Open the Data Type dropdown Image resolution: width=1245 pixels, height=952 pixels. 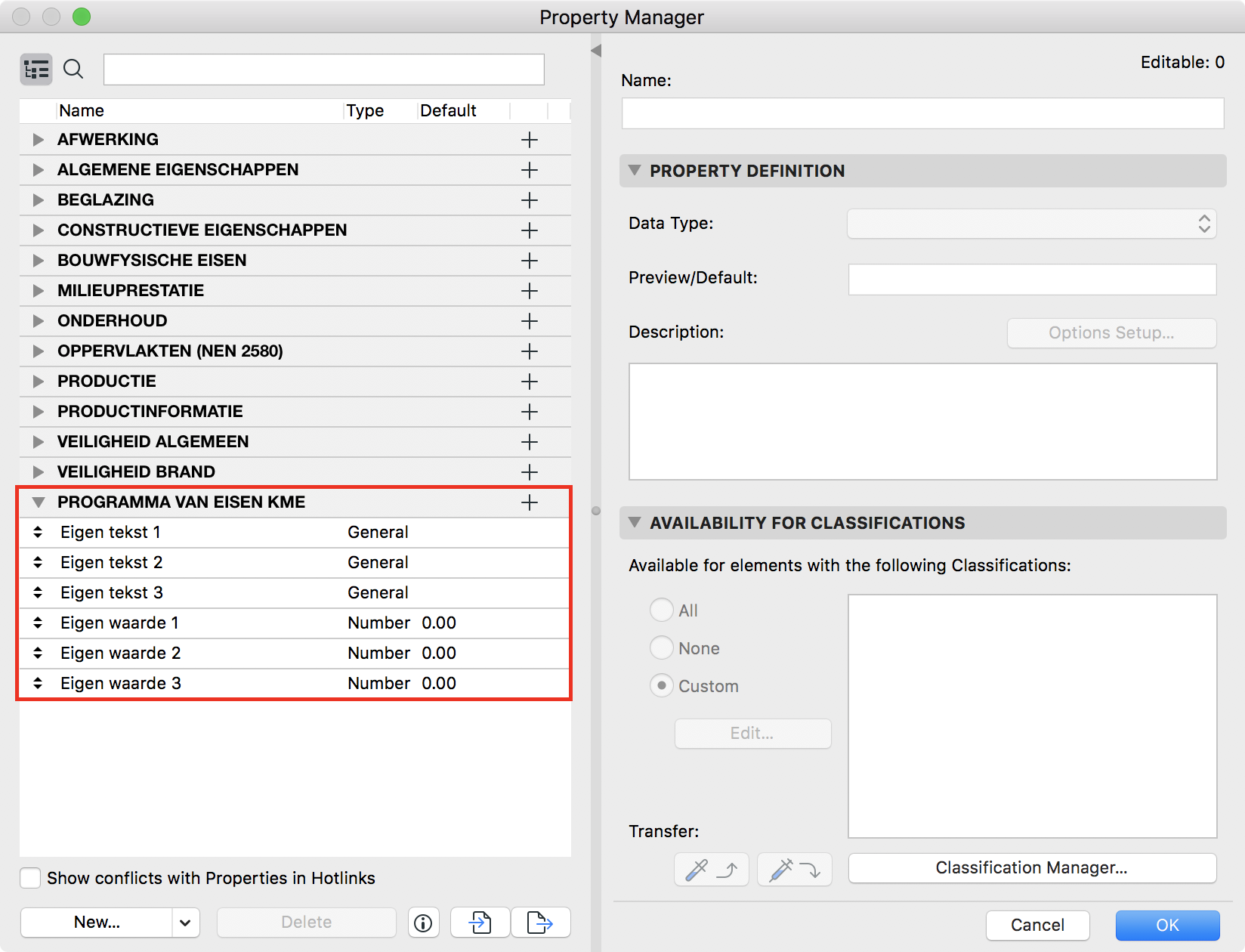tap(1032, 224)
